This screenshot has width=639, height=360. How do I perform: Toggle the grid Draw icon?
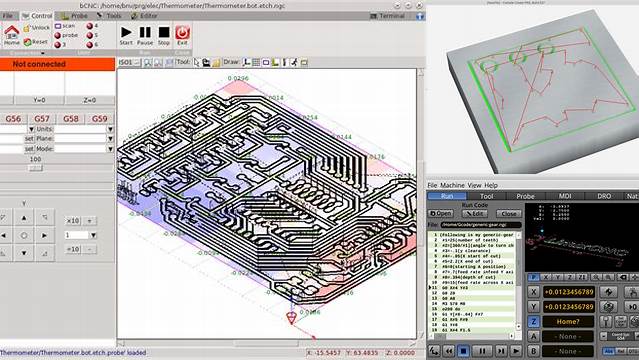[256, 62]
